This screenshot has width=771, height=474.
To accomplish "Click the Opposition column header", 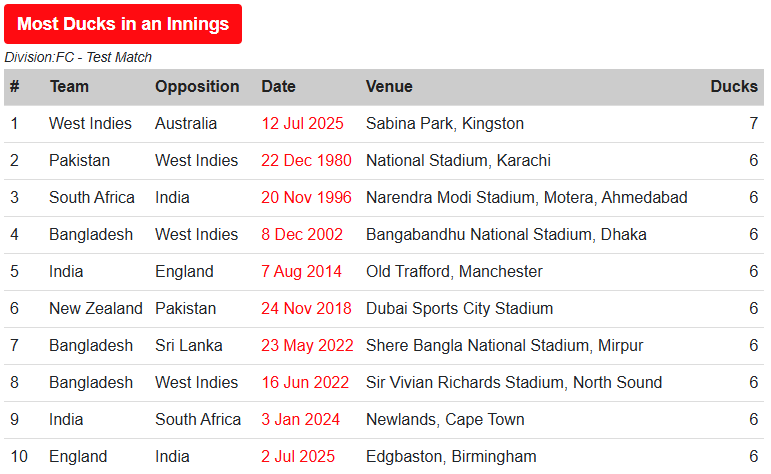I will (x=197, y=87).
